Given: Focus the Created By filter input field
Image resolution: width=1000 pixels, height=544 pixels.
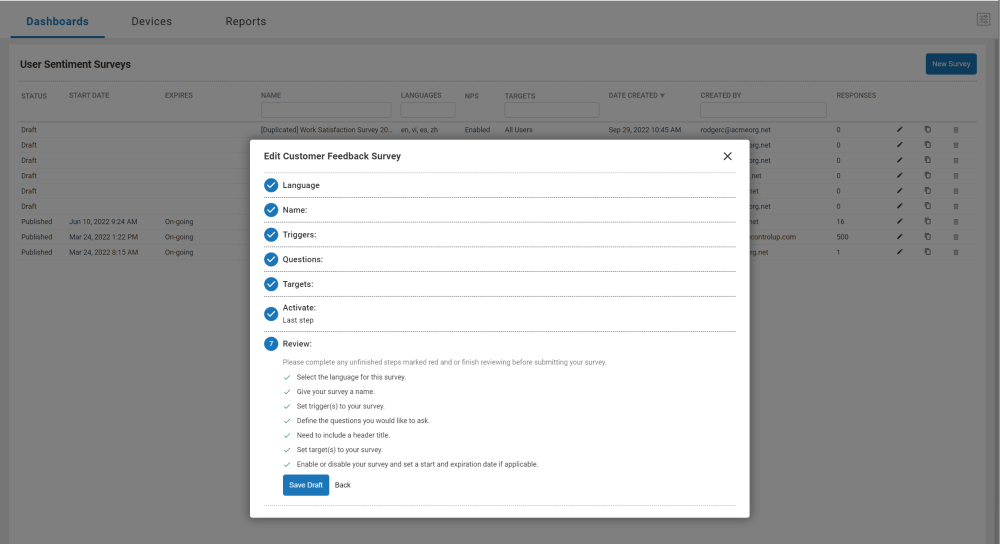Looking at the screenshot, I should click(763, 110).
